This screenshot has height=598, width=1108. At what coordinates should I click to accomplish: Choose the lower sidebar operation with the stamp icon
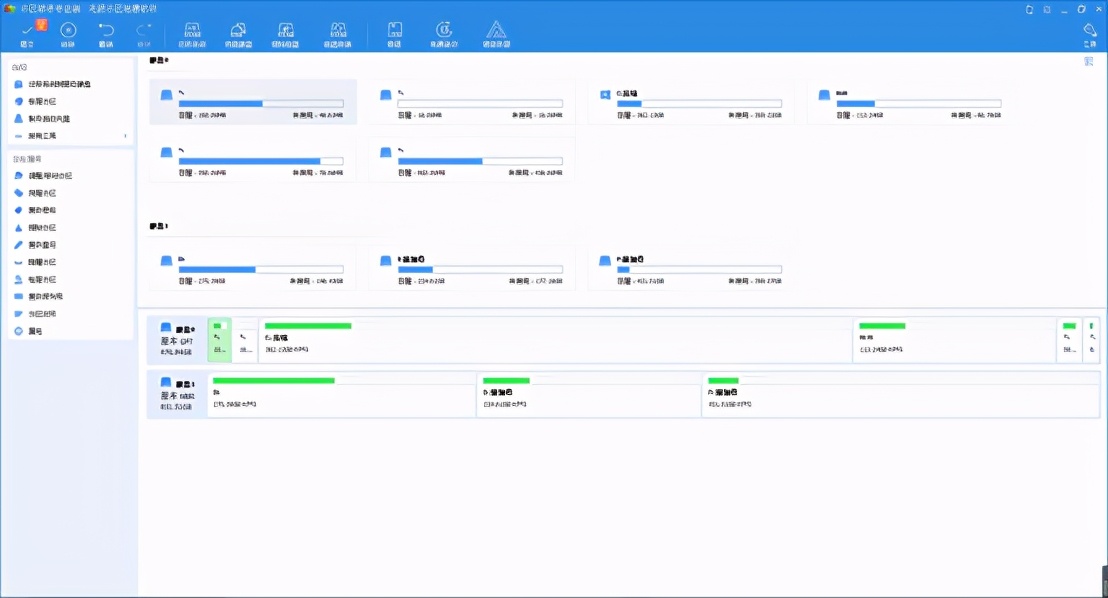[70, 279]
